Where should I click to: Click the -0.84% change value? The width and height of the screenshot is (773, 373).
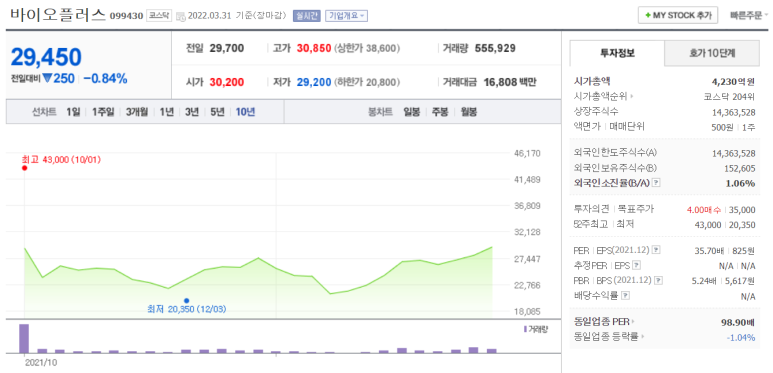(105, 78)
